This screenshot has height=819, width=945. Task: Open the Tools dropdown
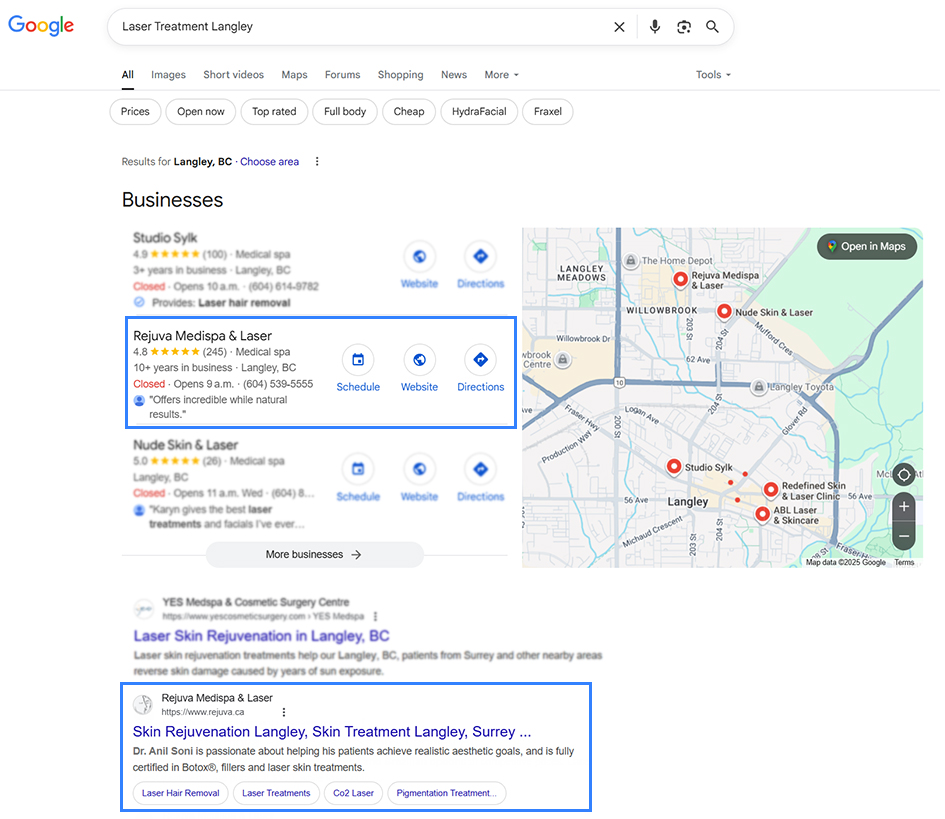click(713, 75)
